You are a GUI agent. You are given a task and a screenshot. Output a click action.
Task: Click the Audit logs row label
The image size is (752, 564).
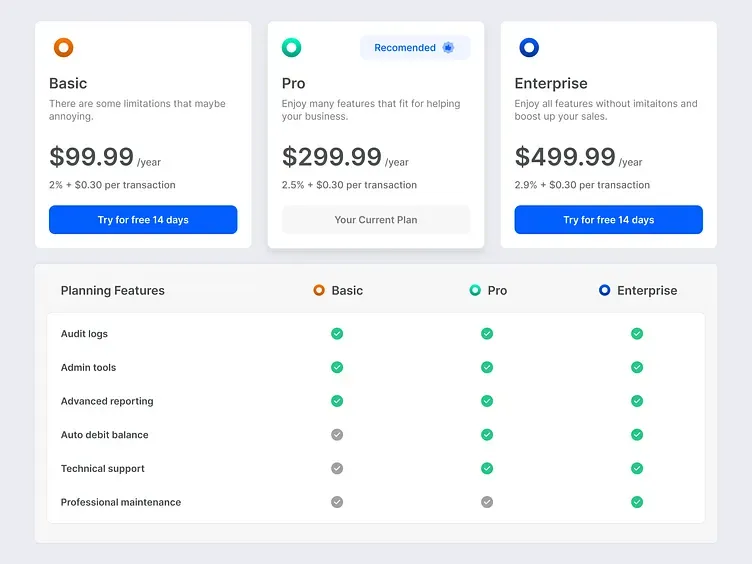tap(84, 334)
